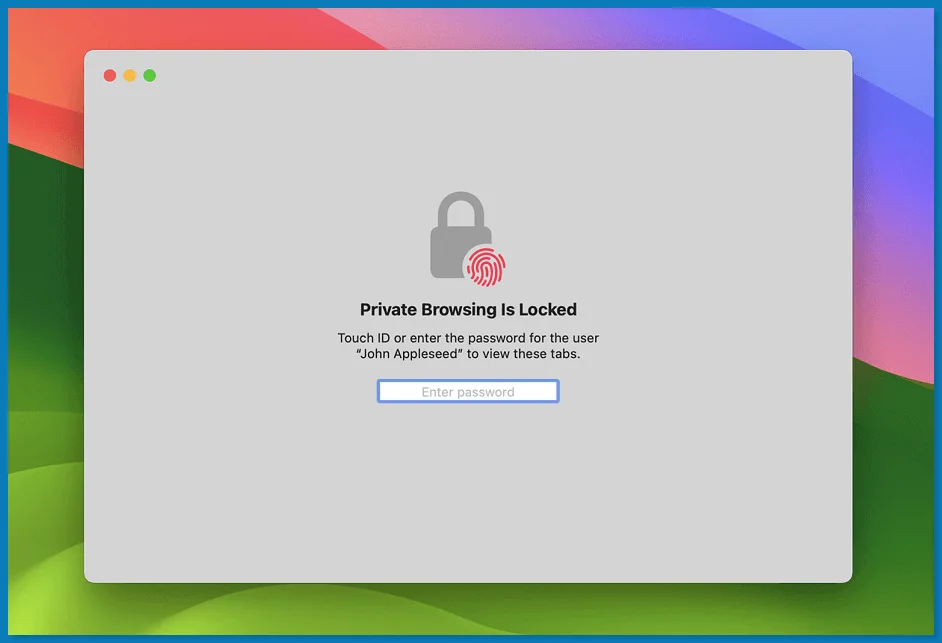Click the "John Appleseed" user name text

click(409, 354)
